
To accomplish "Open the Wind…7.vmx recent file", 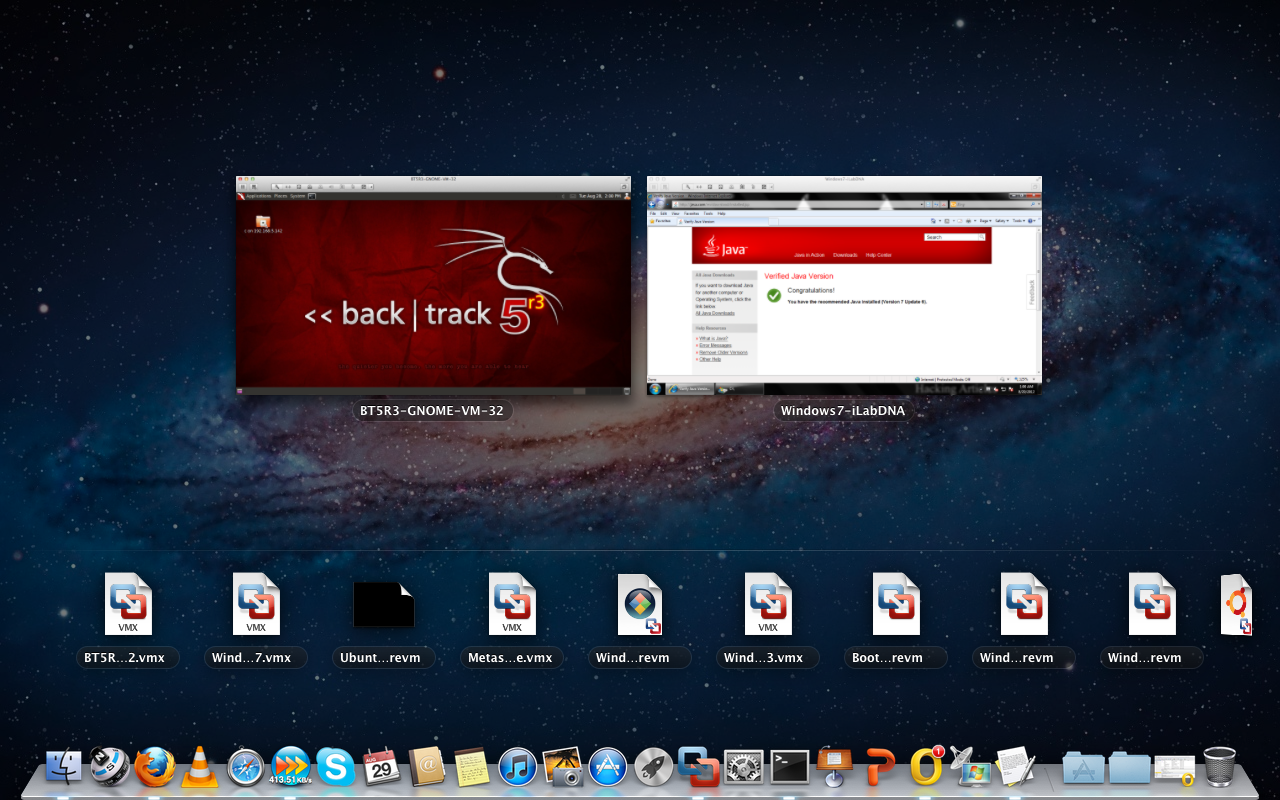I will (x=255, y=604).
